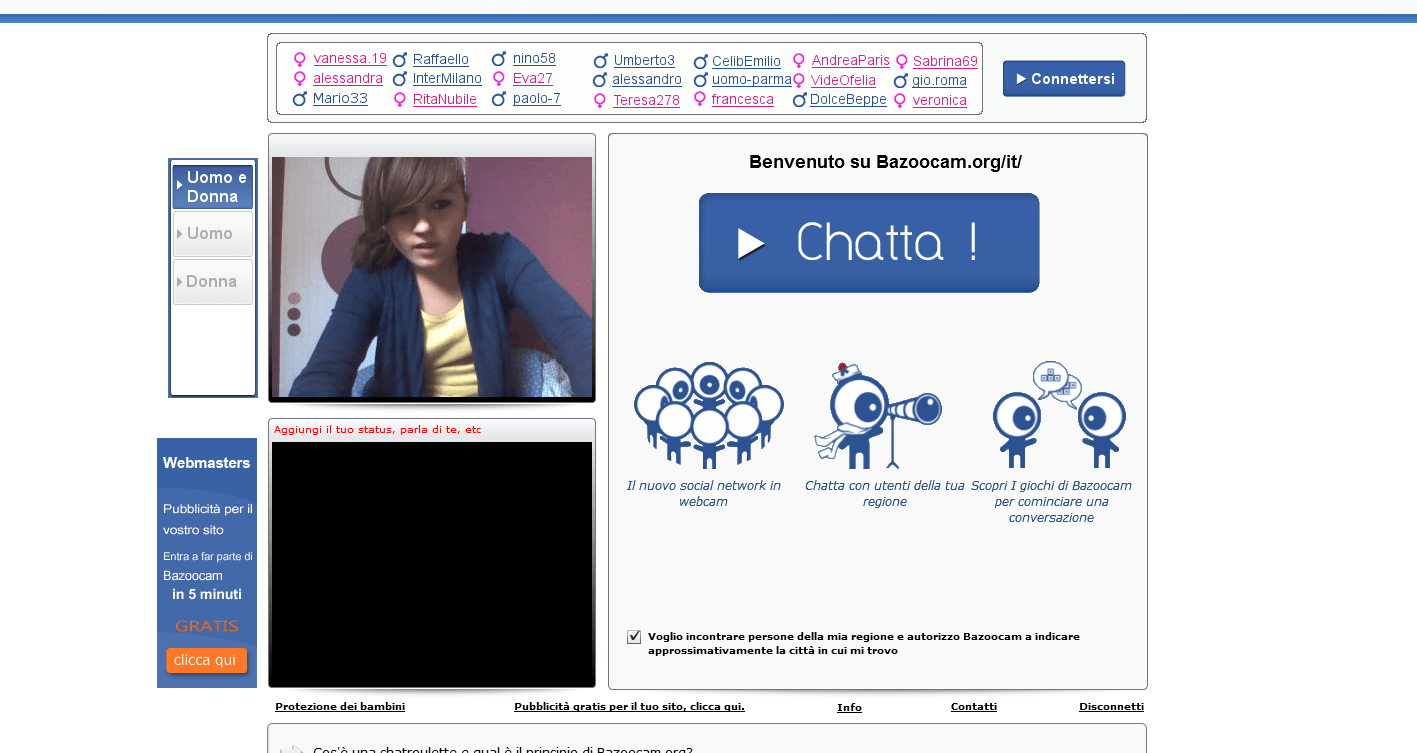The image size is (1417, 753).
Task: Click the female icon beside VideOfelia
Action: coord(799,81)
